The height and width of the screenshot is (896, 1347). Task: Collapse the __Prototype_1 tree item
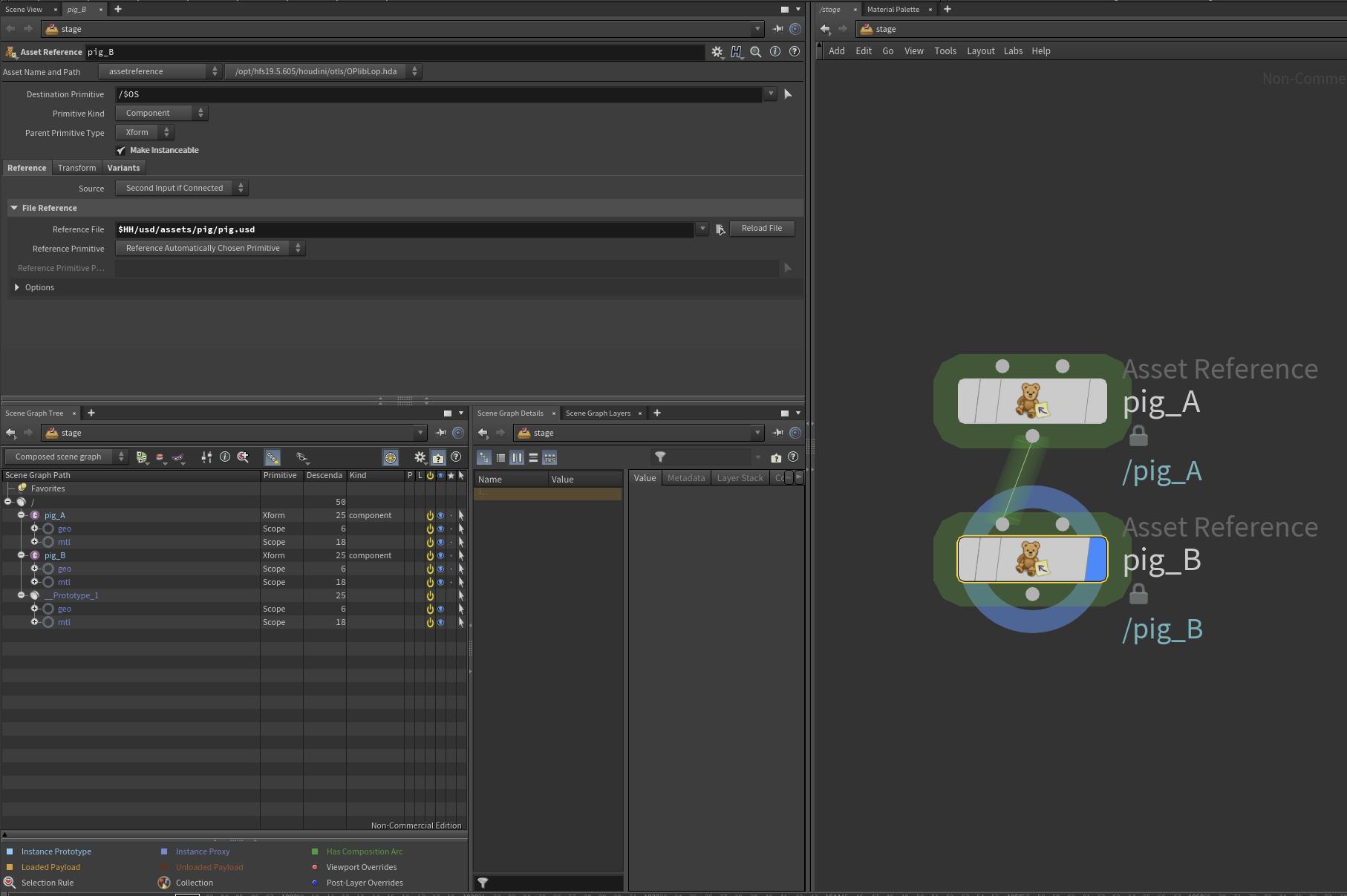(x=22, y=595)
